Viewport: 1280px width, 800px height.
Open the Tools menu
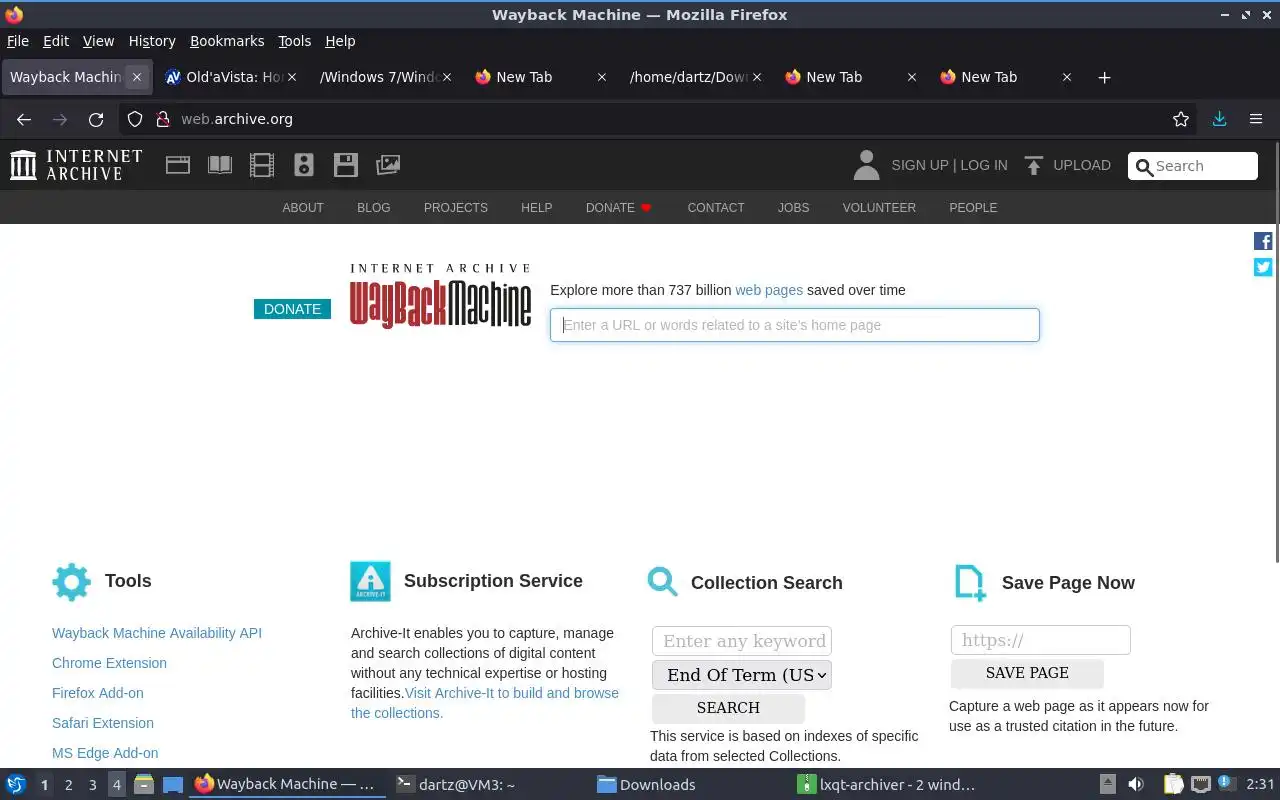click(295, 41)
